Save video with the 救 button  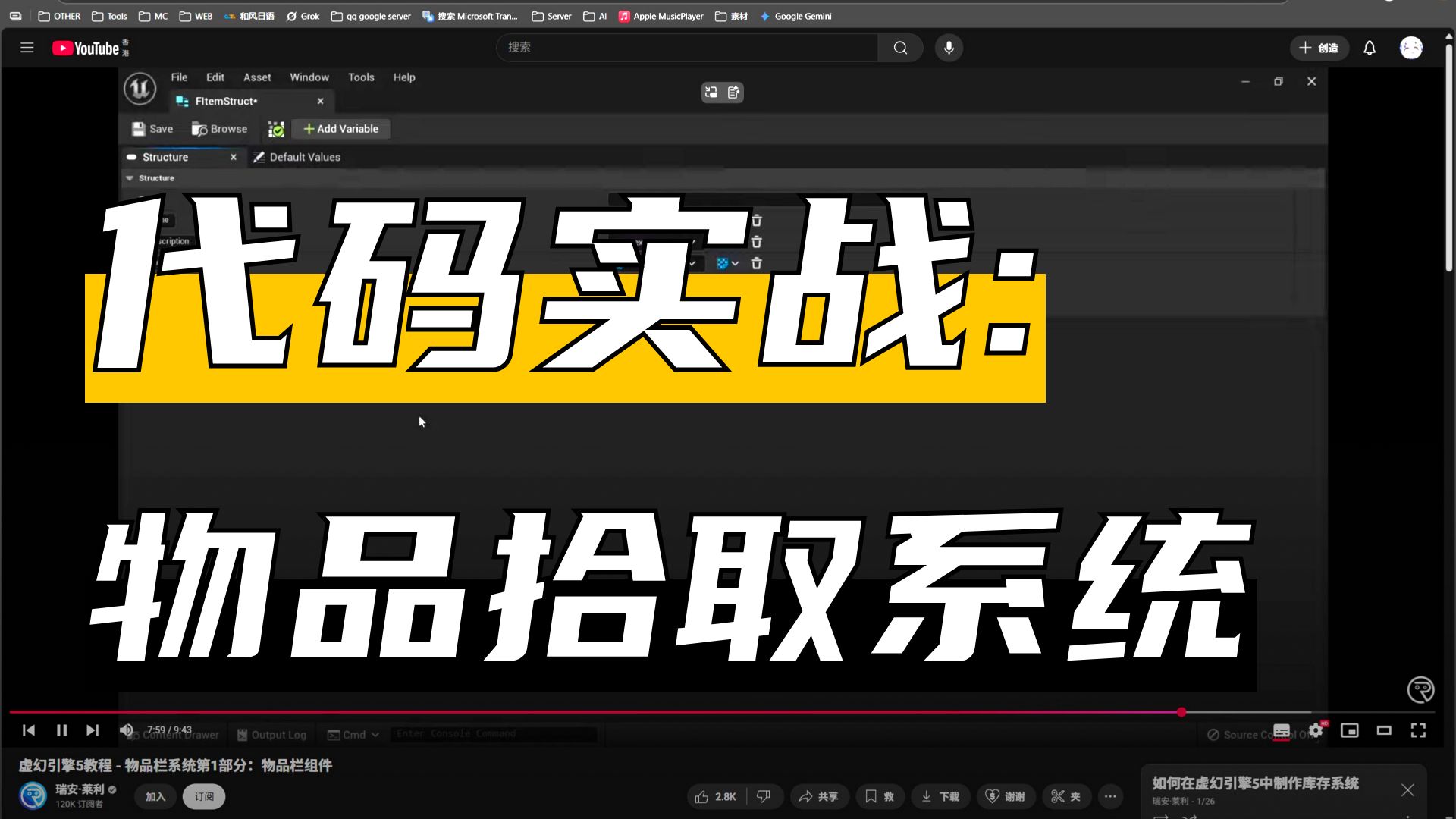pyautogui.click(x=880, y=796)
